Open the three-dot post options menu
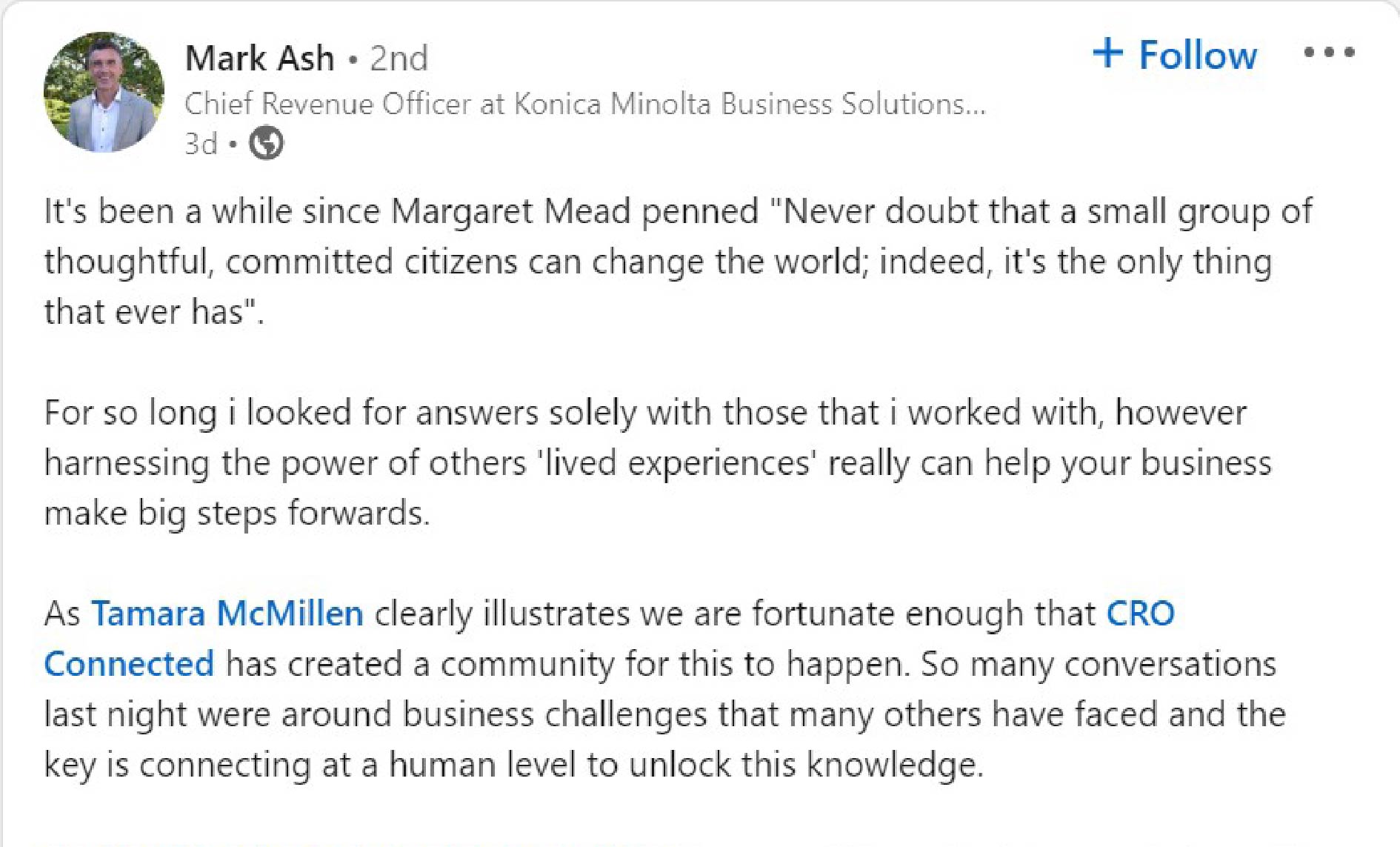The height and width of the screenshot is (847, 1400). (1329, 53)
